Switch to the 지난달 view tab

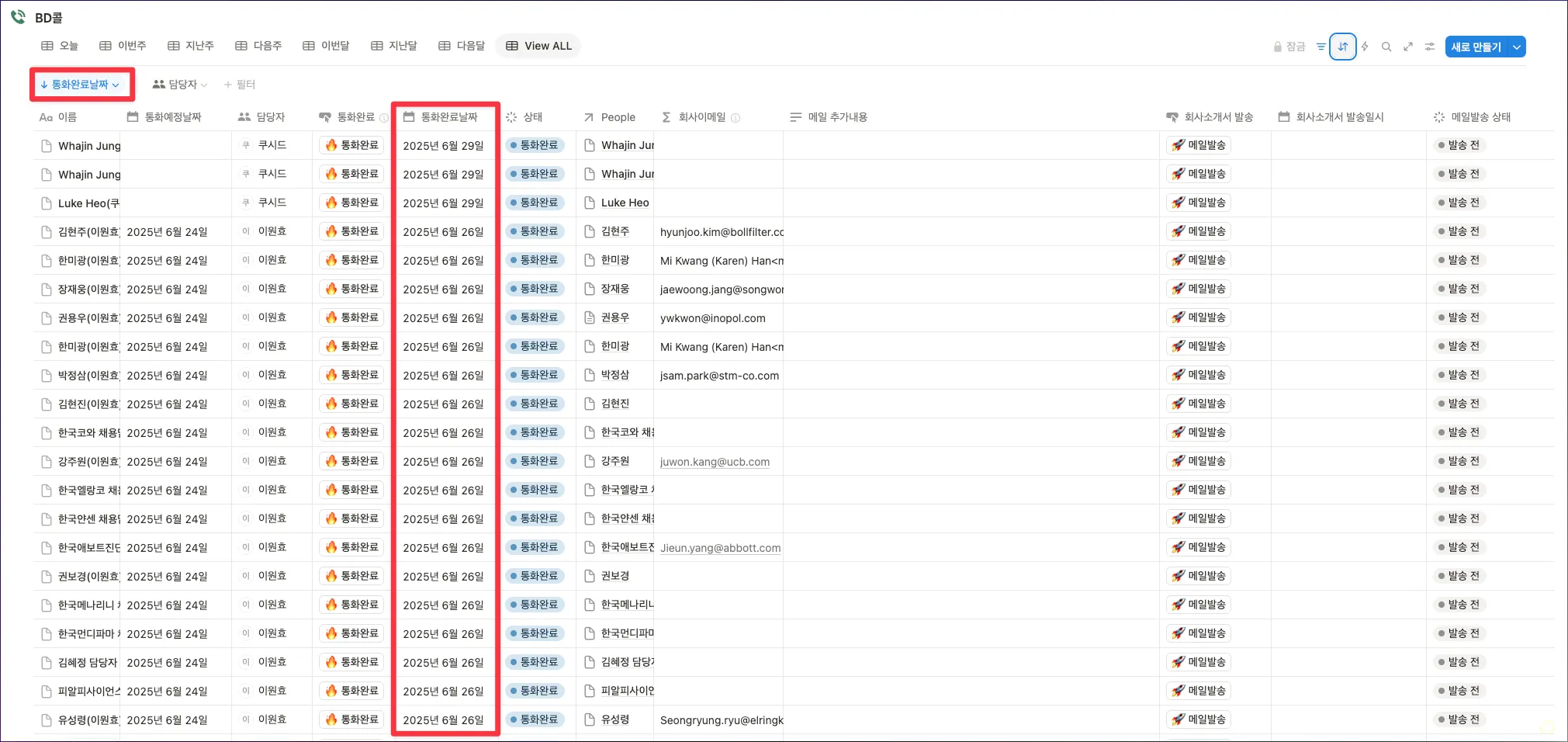tap(394, 46)
